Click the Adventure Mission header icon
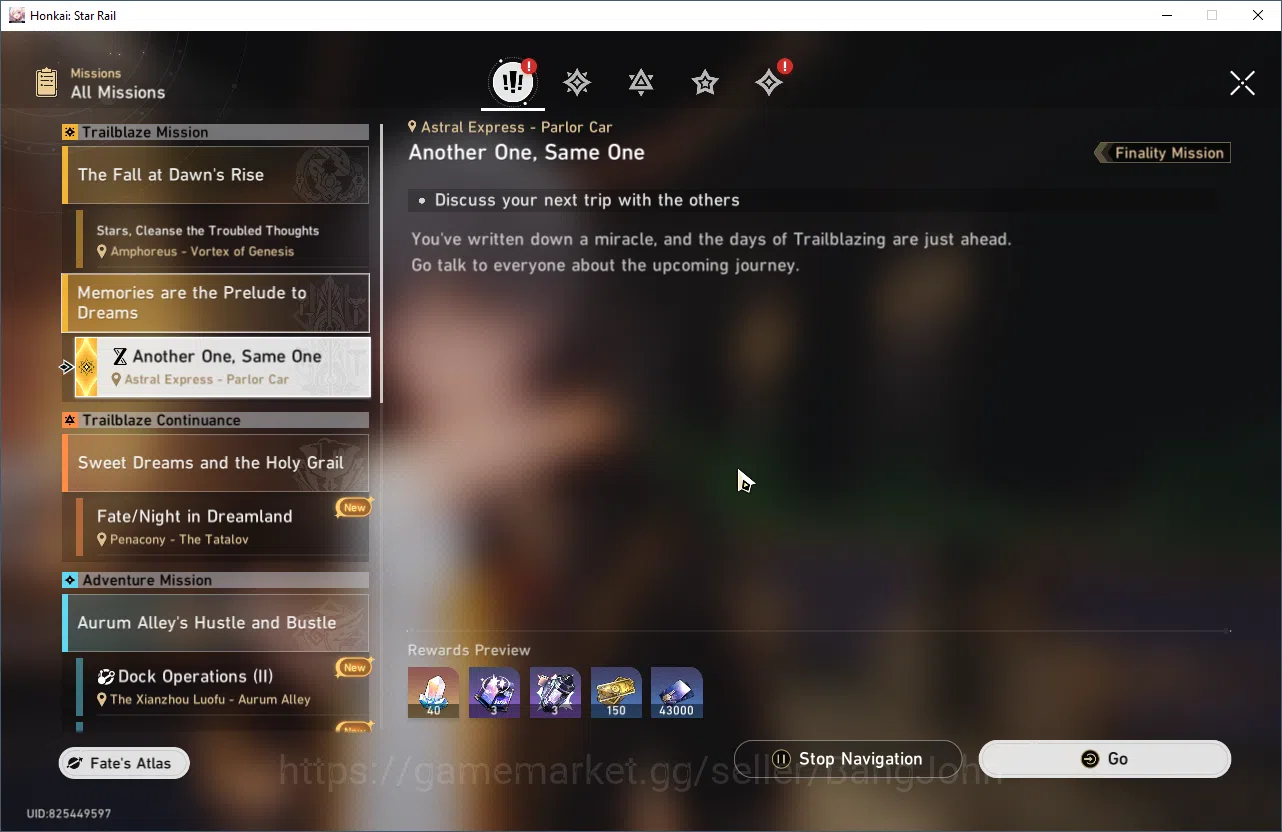This screenshot has height=832, width=1282. click(x=70, y=580)
